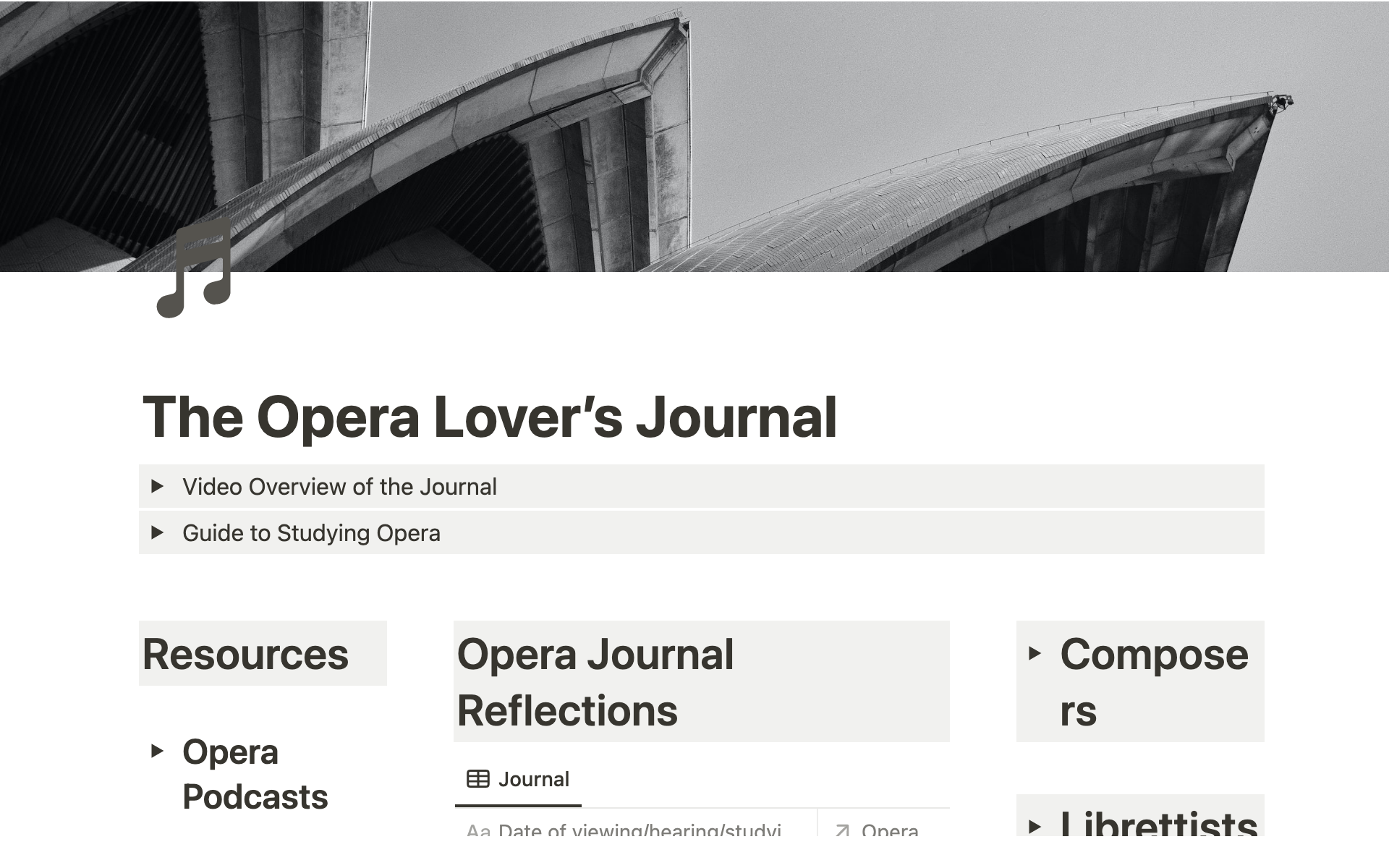
Task: Select the Journal view tab
Action: pyautogui.click(x=518, y=779)
